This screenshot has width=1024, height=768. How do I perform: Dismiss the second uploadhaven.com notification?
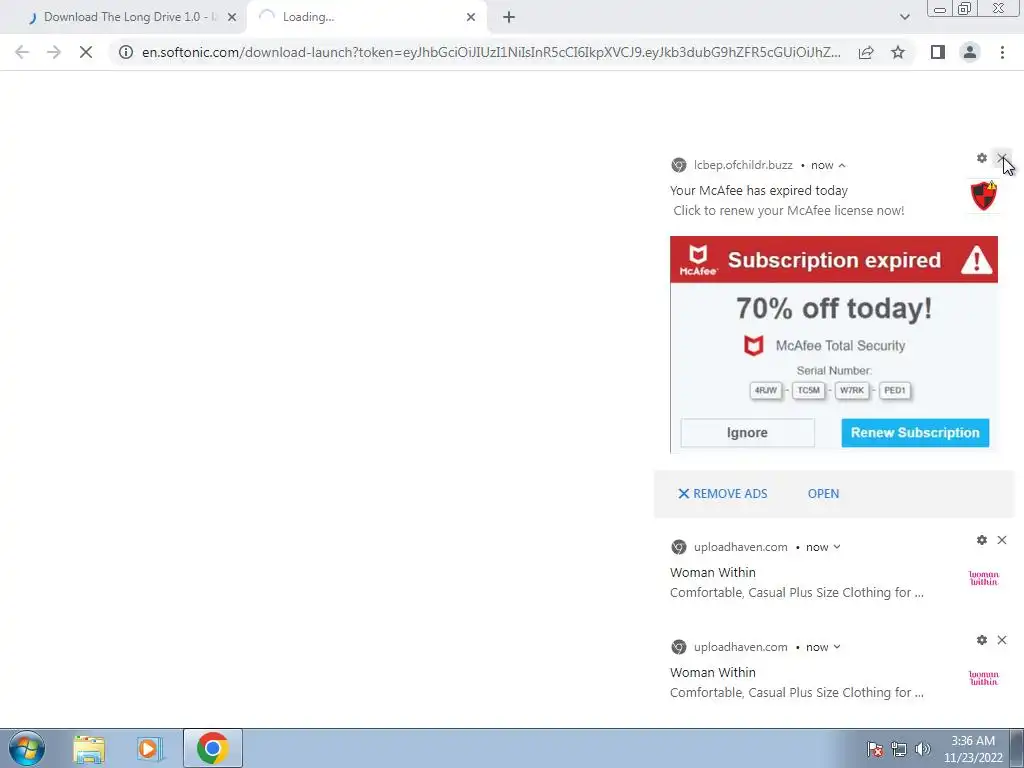[1002, 640]
